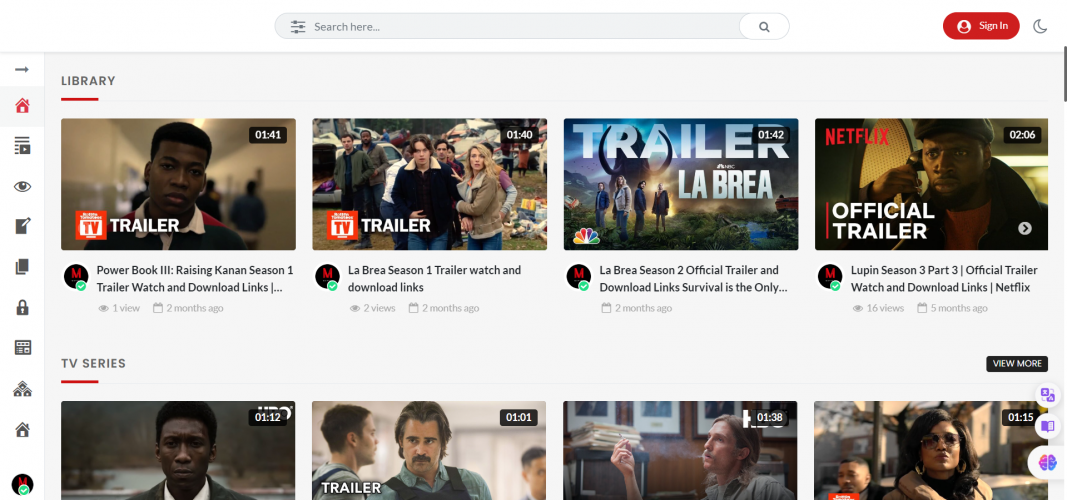Image resolution: width=1067 pixels, height=500 pixels.
Task: Open the Power Book III Raising Kanan thumbnail
Action: (x=178, y=184)
